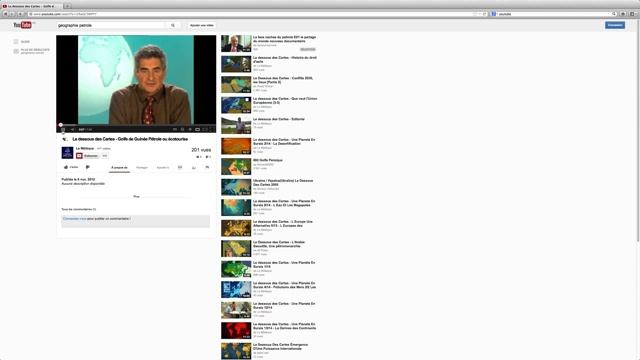Screen dimensions: 640x360
Task: Expand the description with the 'Plus' link
Action: 136,197
